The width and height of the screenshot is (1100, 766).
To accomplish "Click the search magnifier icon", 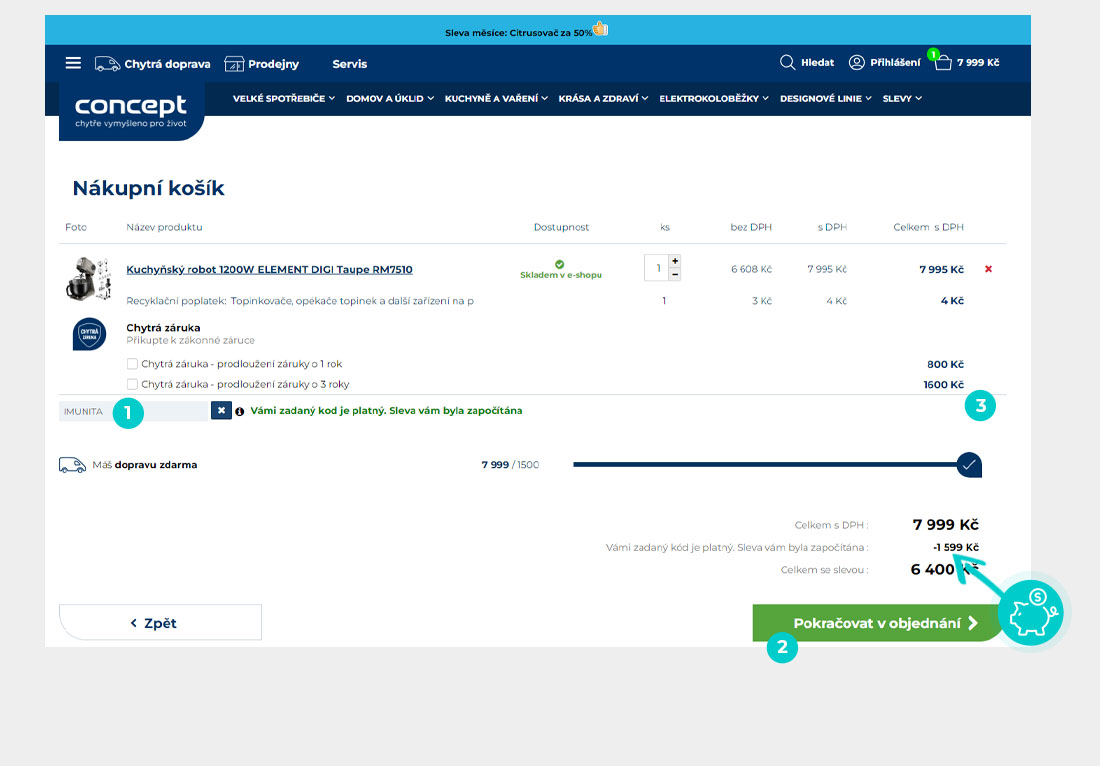I will (787, 62).
